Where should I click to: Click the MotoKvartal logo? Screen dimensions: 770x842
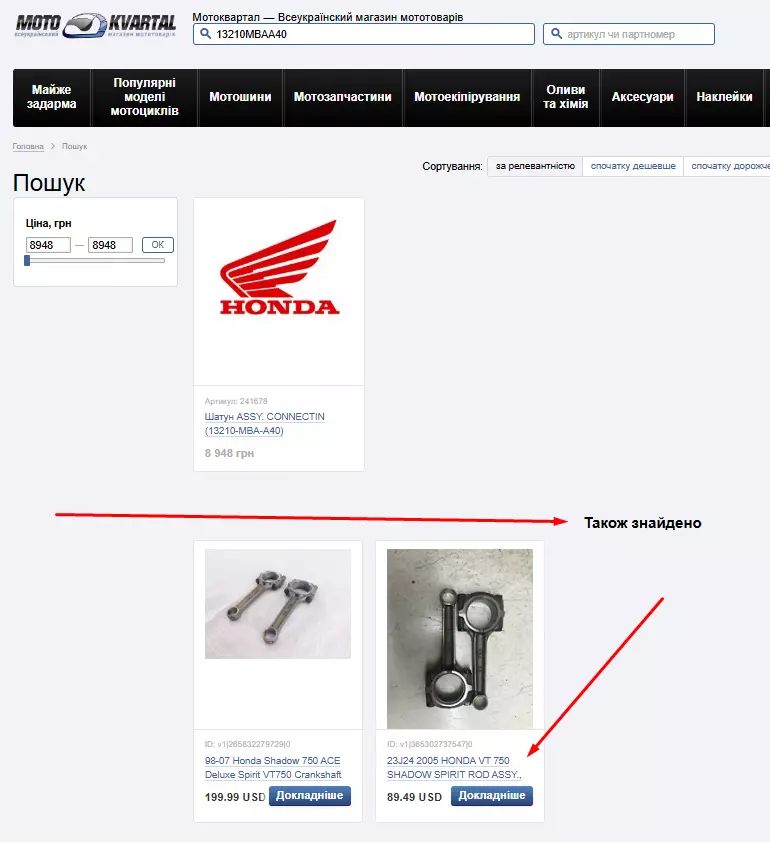click(96, 25)
